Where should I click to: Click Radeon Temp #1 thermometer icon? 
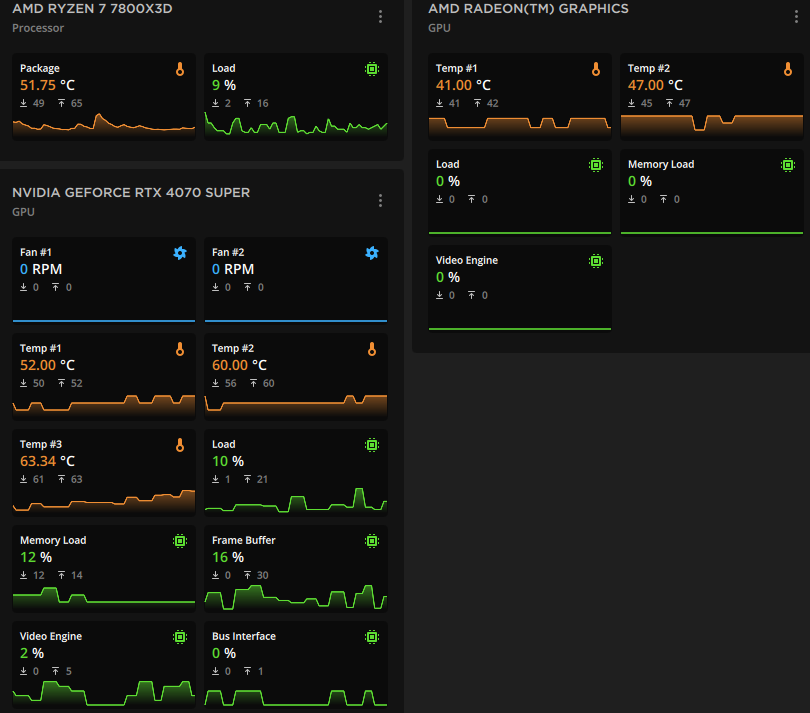point(596,69)
